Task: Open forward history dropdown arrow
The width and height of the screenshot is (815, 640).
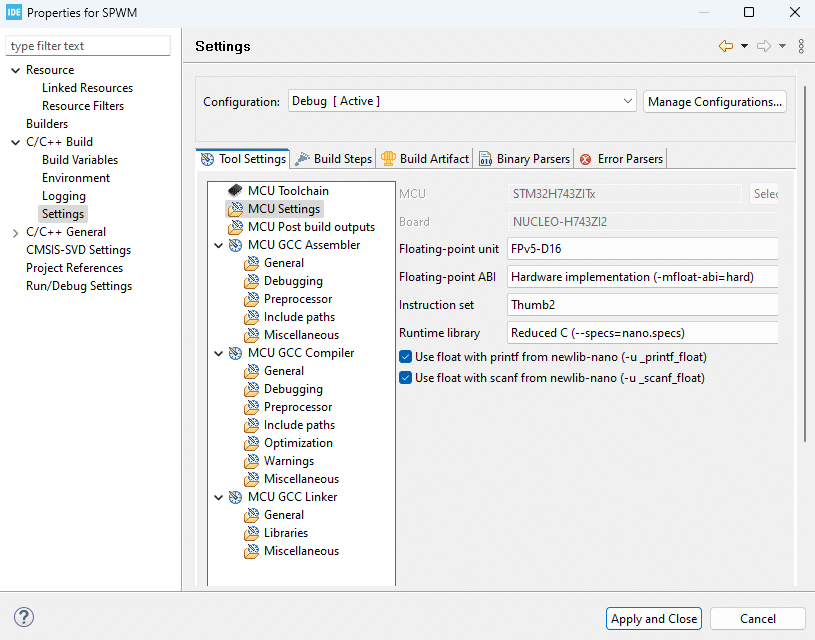Action: (x=782, y=46)
